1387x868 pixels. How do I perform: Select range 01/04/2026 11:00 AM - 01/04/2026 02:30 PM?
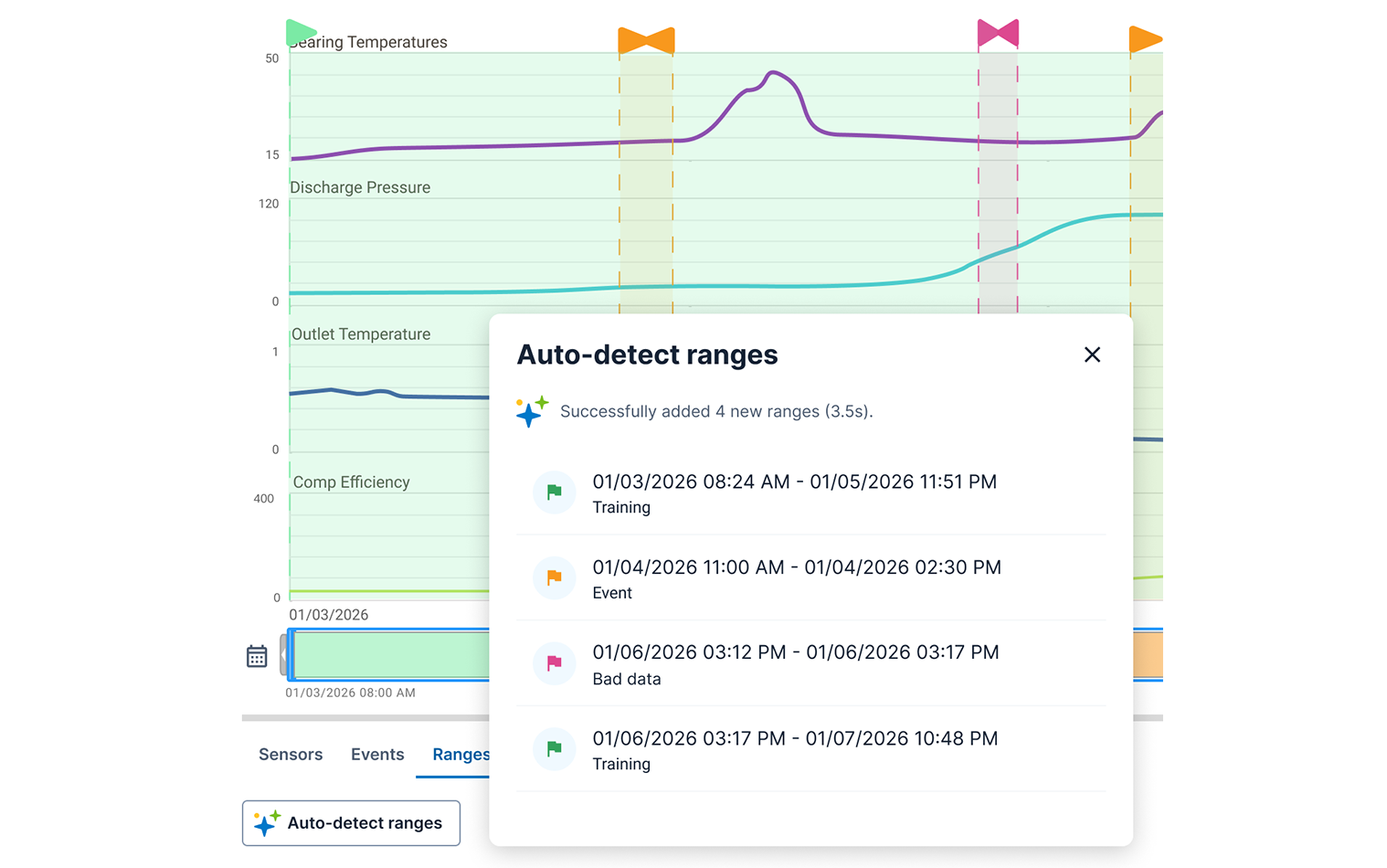click(x=811, y=577)
